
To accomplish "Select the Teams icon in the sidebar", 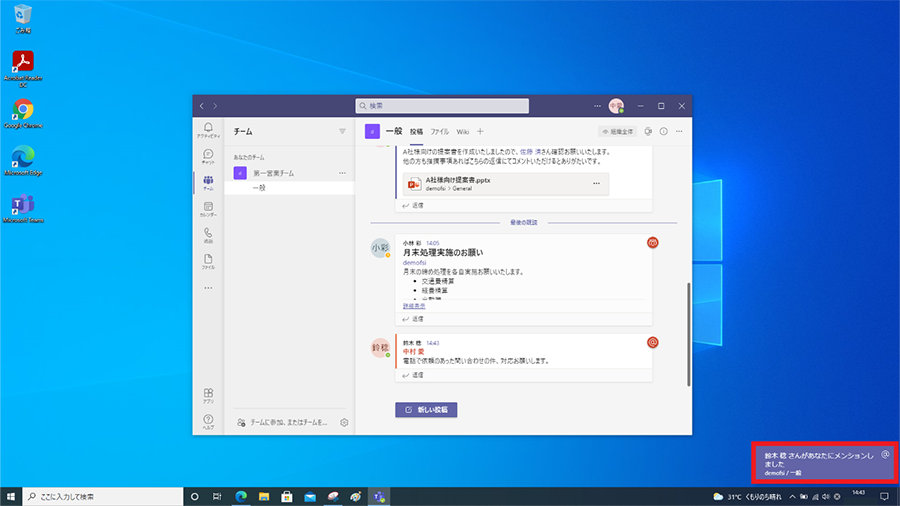I will tap(208, 182).
